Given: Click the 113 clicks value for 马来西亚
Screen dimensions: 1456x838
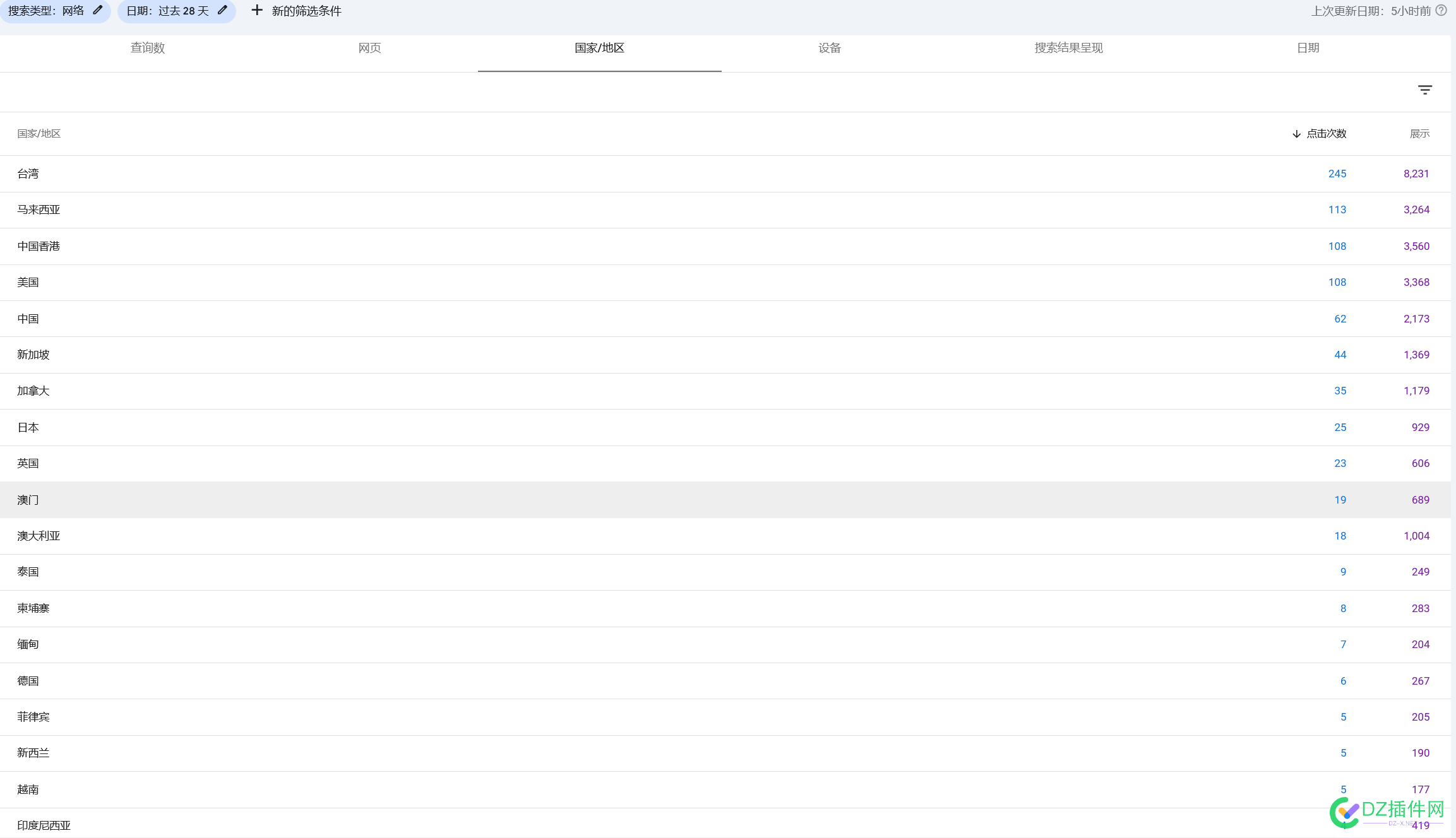Looking at the screenshot, I should (x=1337, y=209).
